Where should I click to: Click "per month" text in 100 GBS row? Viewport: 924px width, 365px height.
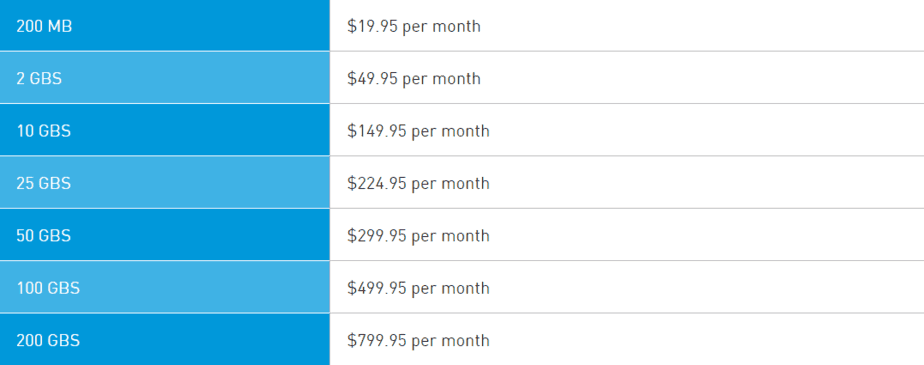pyautogui.click(x=450, y=289)
